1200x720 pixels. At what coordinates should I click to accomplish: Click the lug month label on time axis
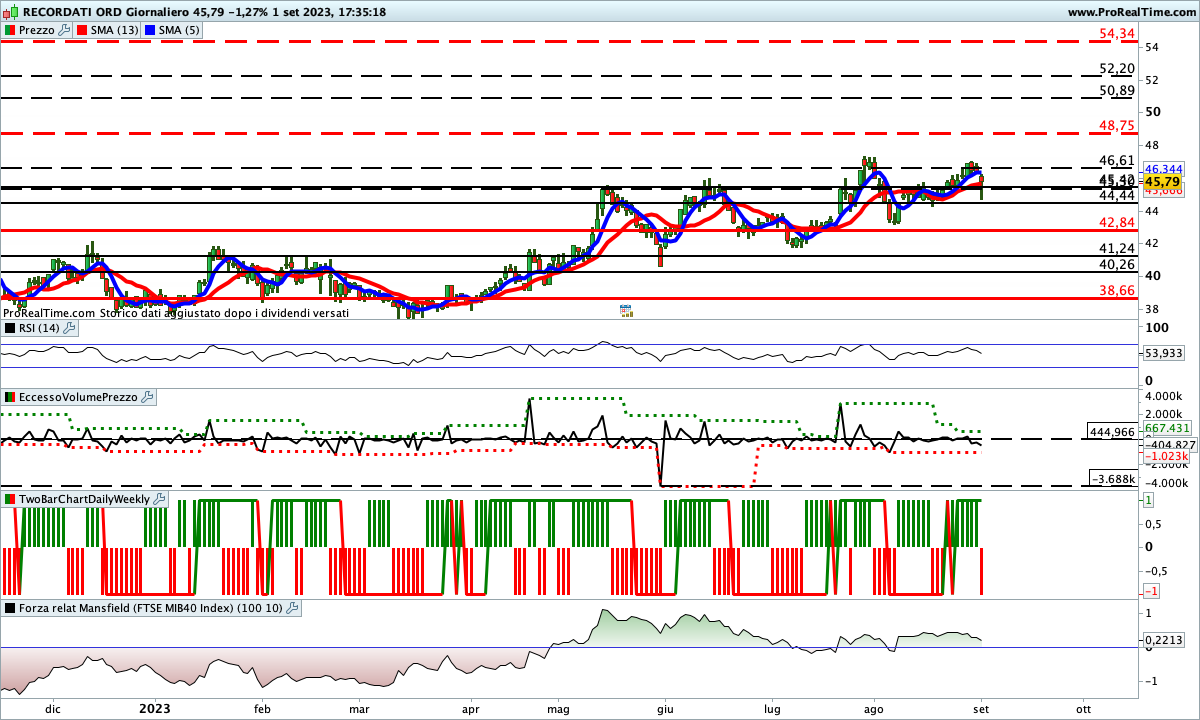[770, 708]
